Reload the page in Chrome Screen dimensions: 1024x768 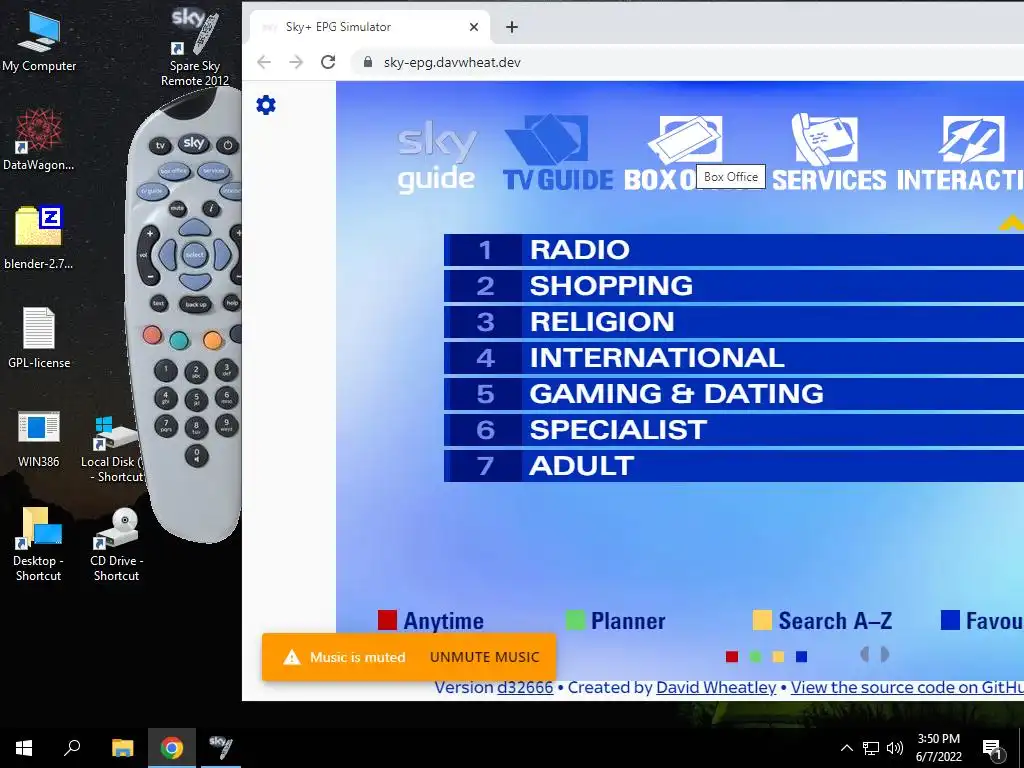coord(328,62)
